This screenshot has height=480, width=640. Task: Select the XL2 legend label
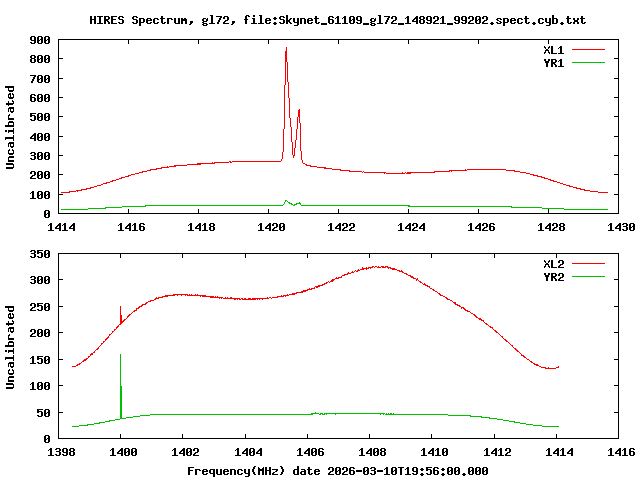click(x=553, y=264)
